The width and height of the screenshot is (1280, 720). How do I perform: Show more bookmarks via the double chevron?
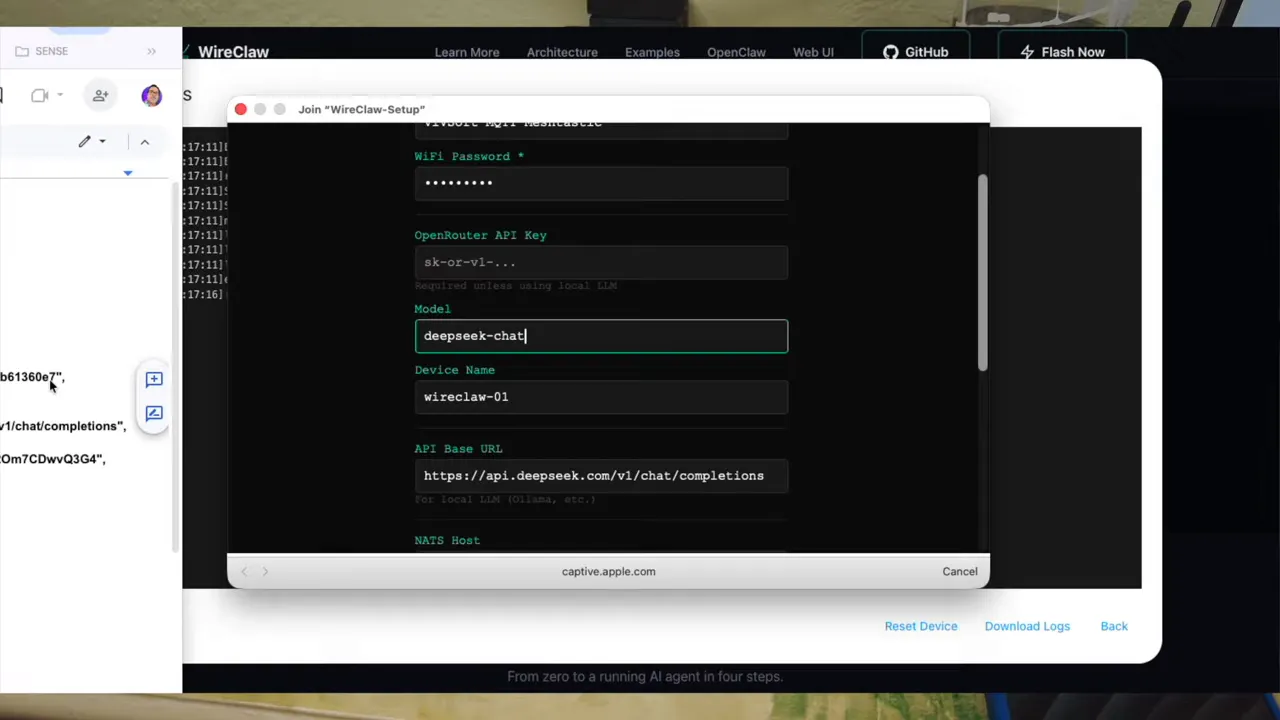click(151, 51)
